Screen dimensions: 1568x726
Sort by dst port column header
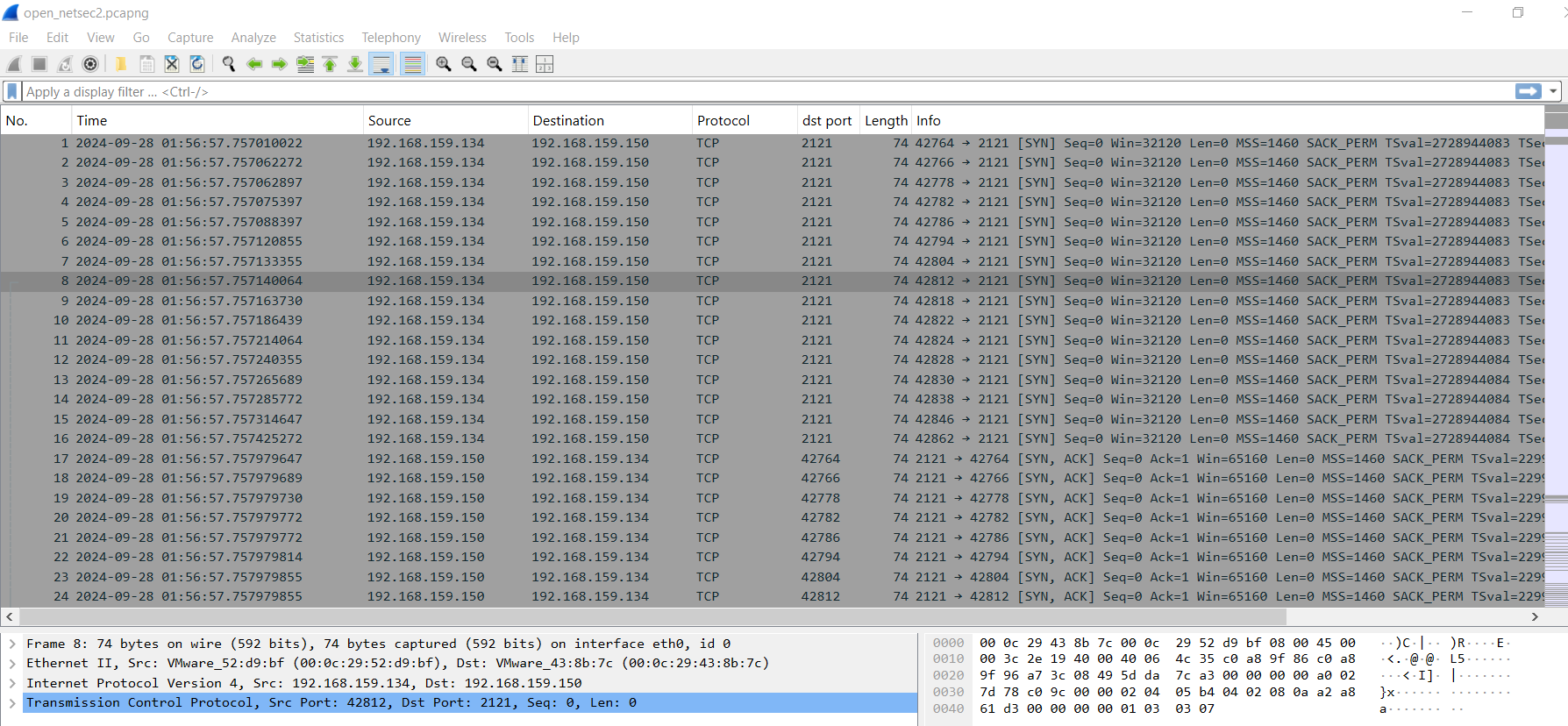coord(828,120)
